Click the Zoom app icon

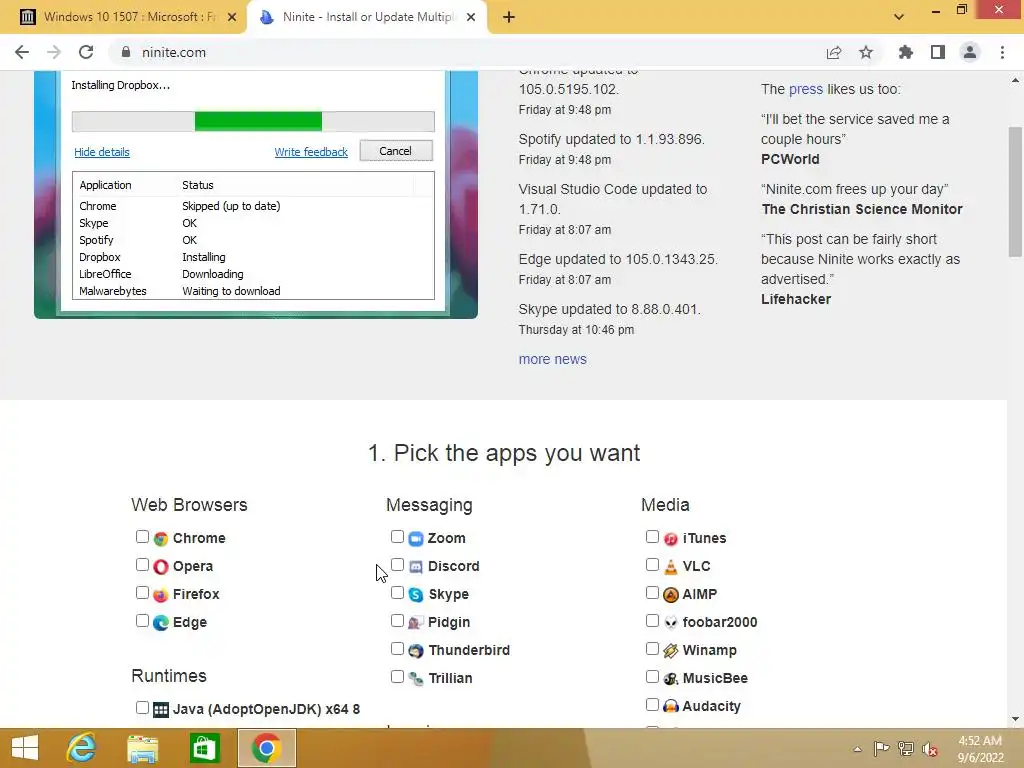pyautogui.click(x=416, y=539)
